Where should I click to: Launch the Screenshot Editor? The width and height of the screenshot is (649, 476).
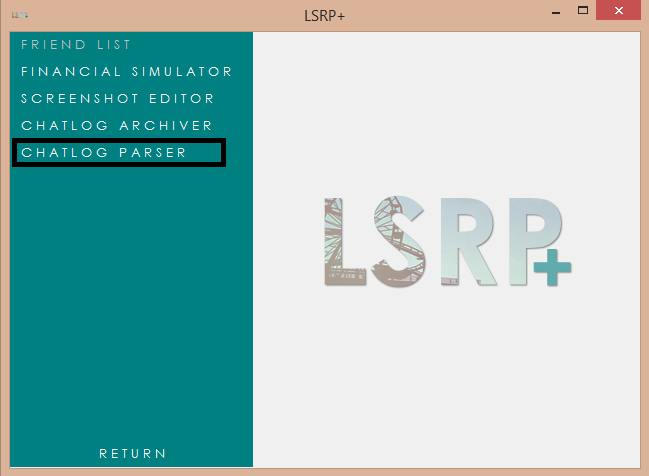(117, 99)
